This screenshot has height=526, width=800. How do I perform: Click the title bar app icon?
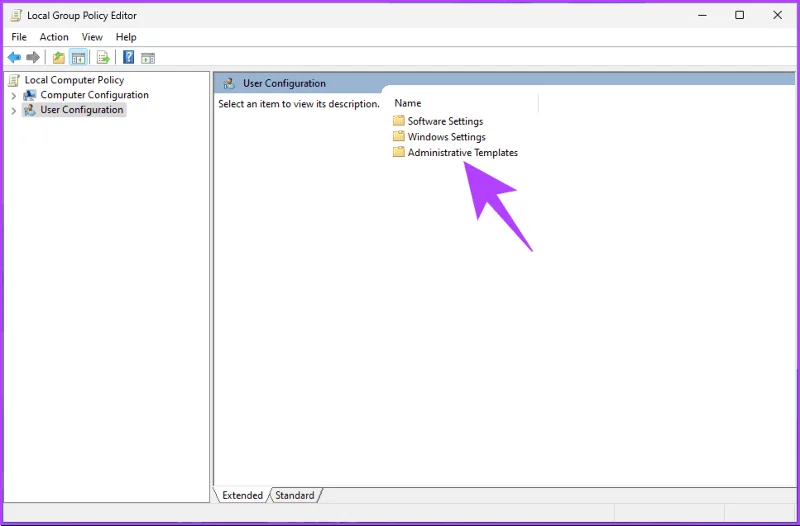pos(16,15)
